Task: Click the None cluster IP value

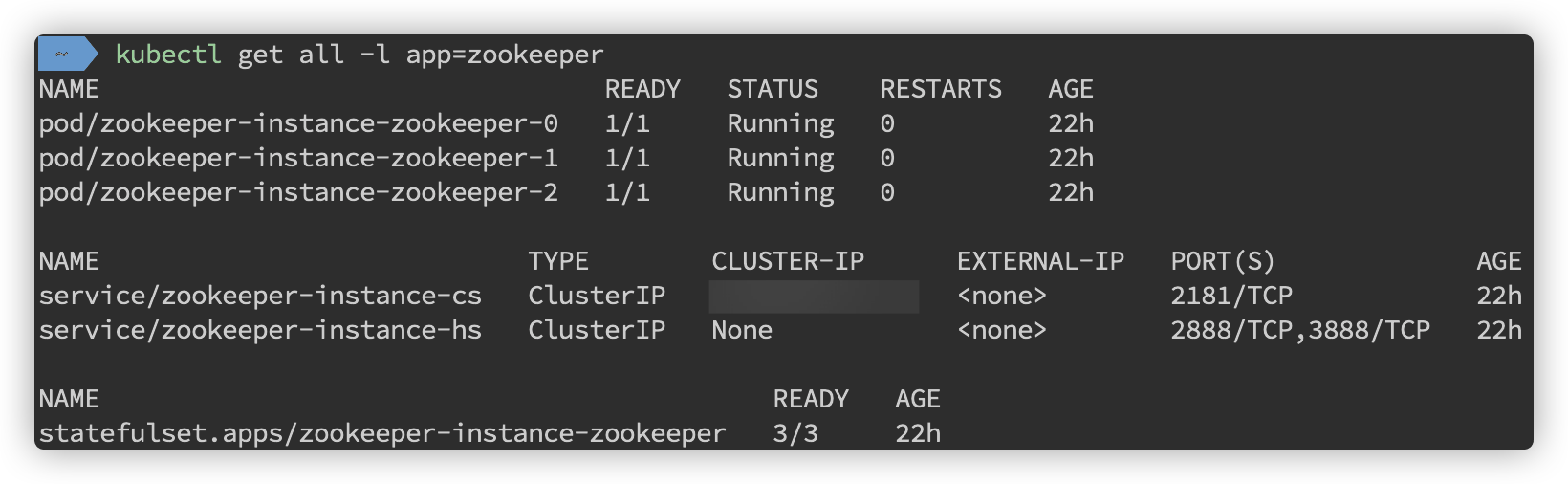Action: coord(742,330)
